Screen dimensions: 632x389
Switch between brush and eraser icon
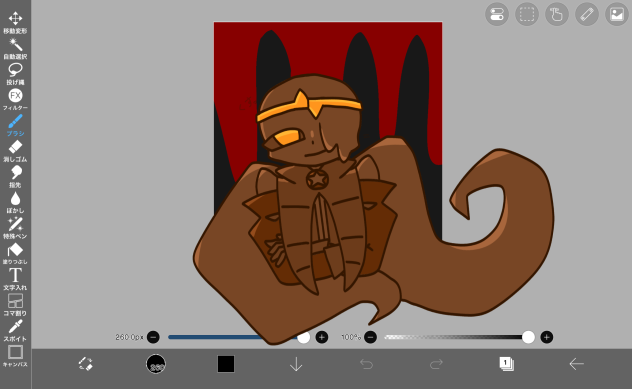point(85,364)
